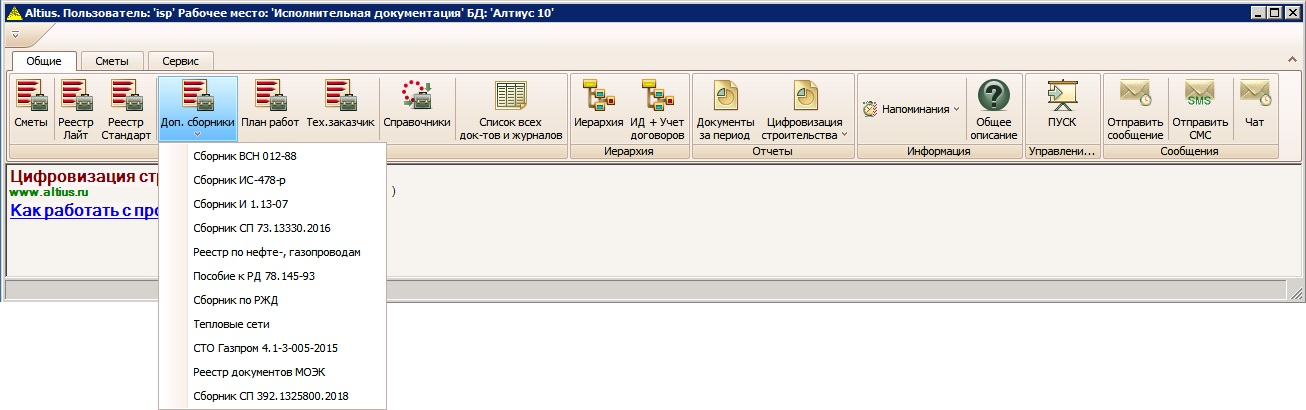Switch to the Сервис ribbon tab

click(x=180, y=61)
